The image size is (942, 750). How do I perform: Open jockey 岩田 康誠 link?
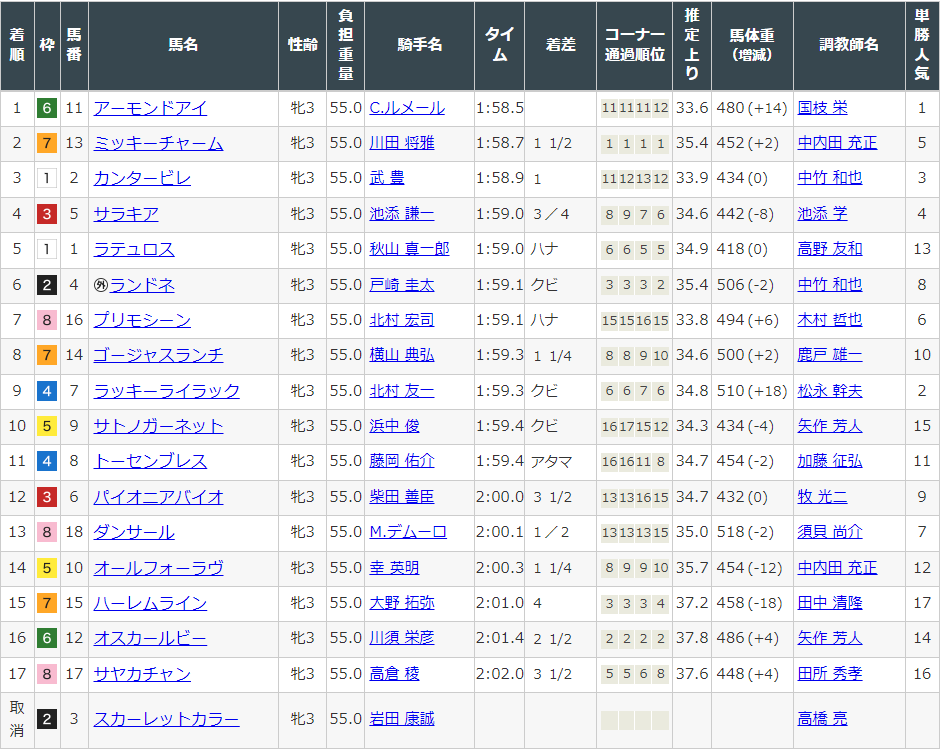point(401,719)
